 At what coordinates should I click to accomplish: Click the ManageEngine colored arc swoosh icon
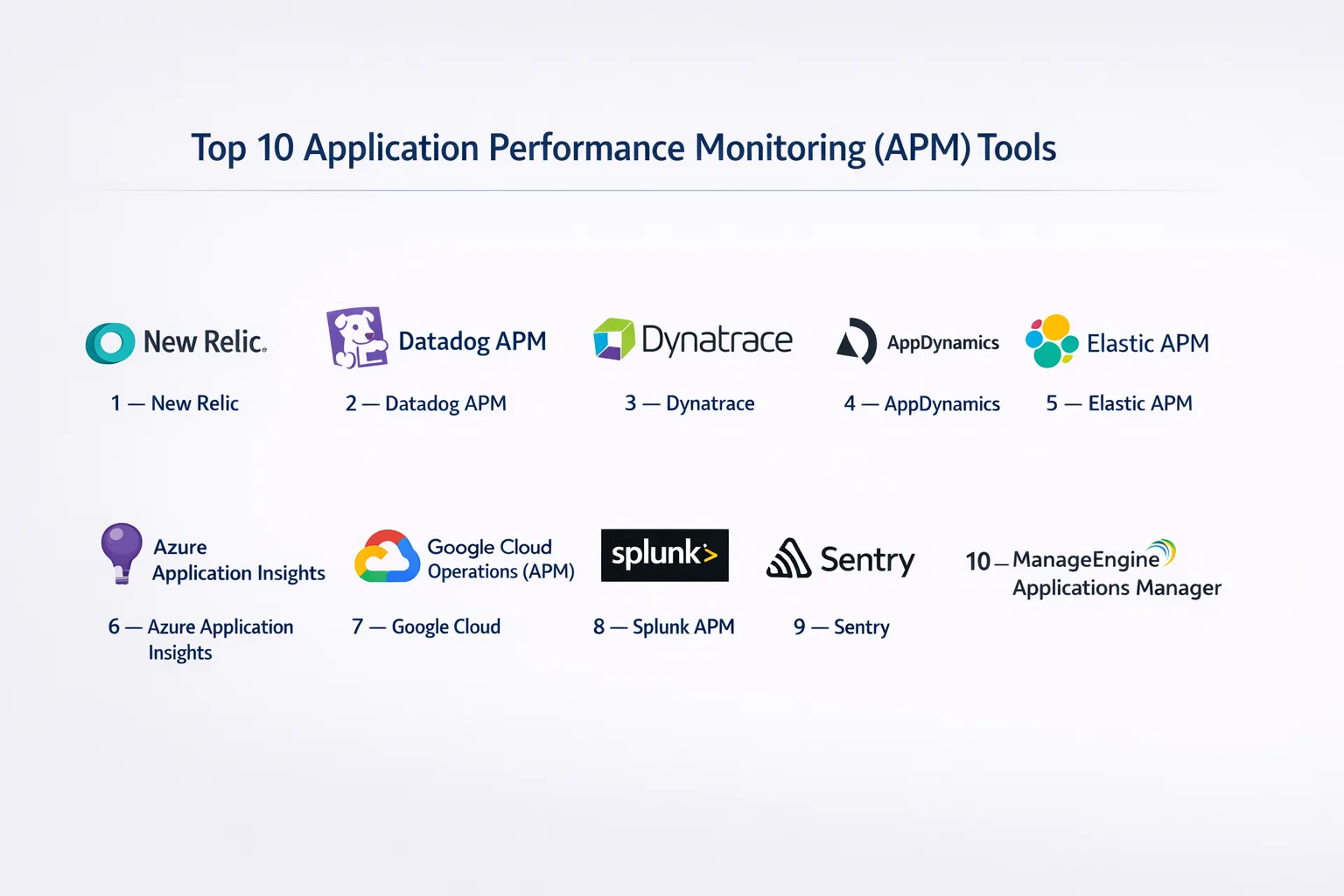coord(1163,552)
